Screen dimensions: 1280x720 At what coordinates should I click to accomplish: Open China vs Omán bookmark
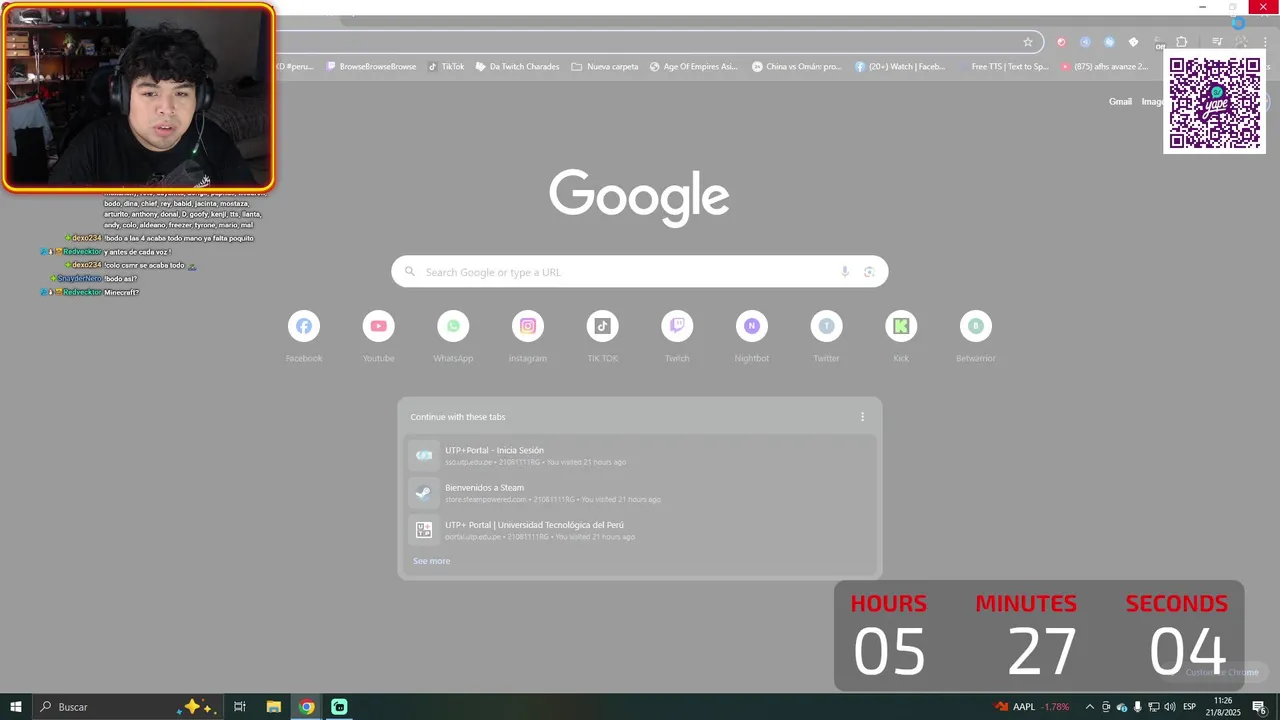pos(796,67)
